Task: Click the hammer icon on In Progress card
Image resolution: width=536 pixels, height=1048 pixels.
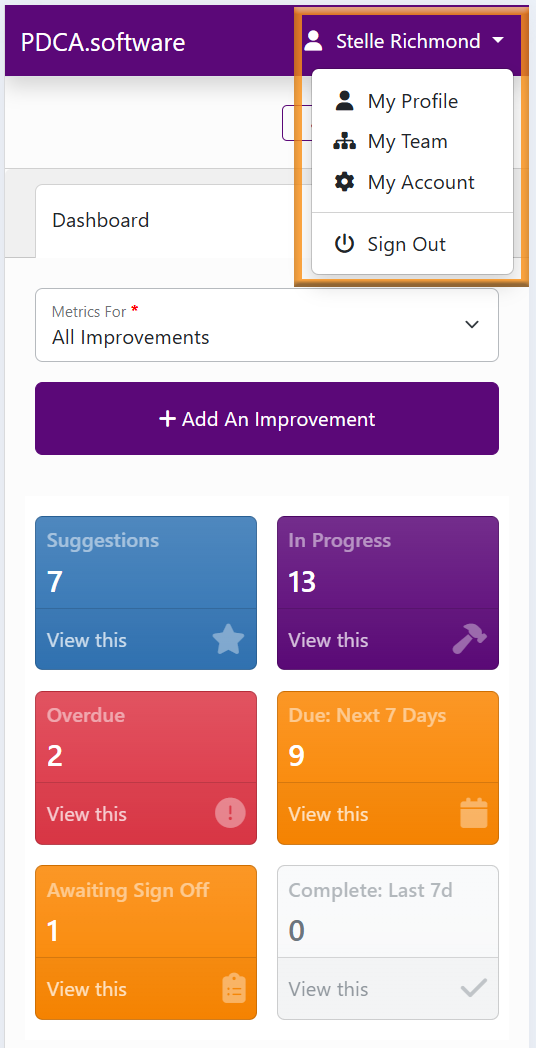Action: [x=470, y=640]
